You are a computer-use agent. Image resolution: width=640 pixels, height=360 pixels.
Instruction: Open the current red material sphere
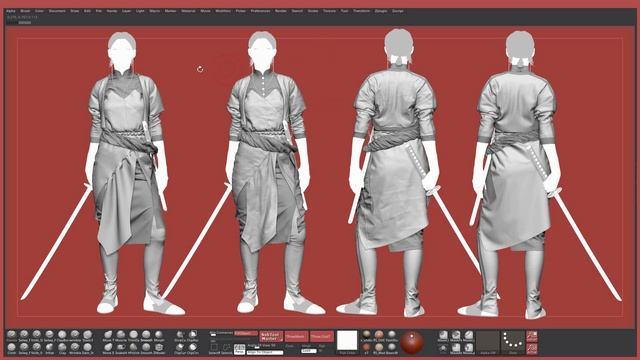point(412,342)
